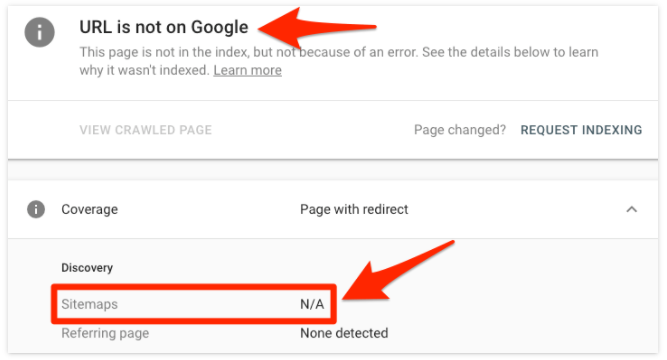Screen dimensions: 667x360
Task: Click the red arrow pointing to Sitemaps
Action: pos(399,270)
